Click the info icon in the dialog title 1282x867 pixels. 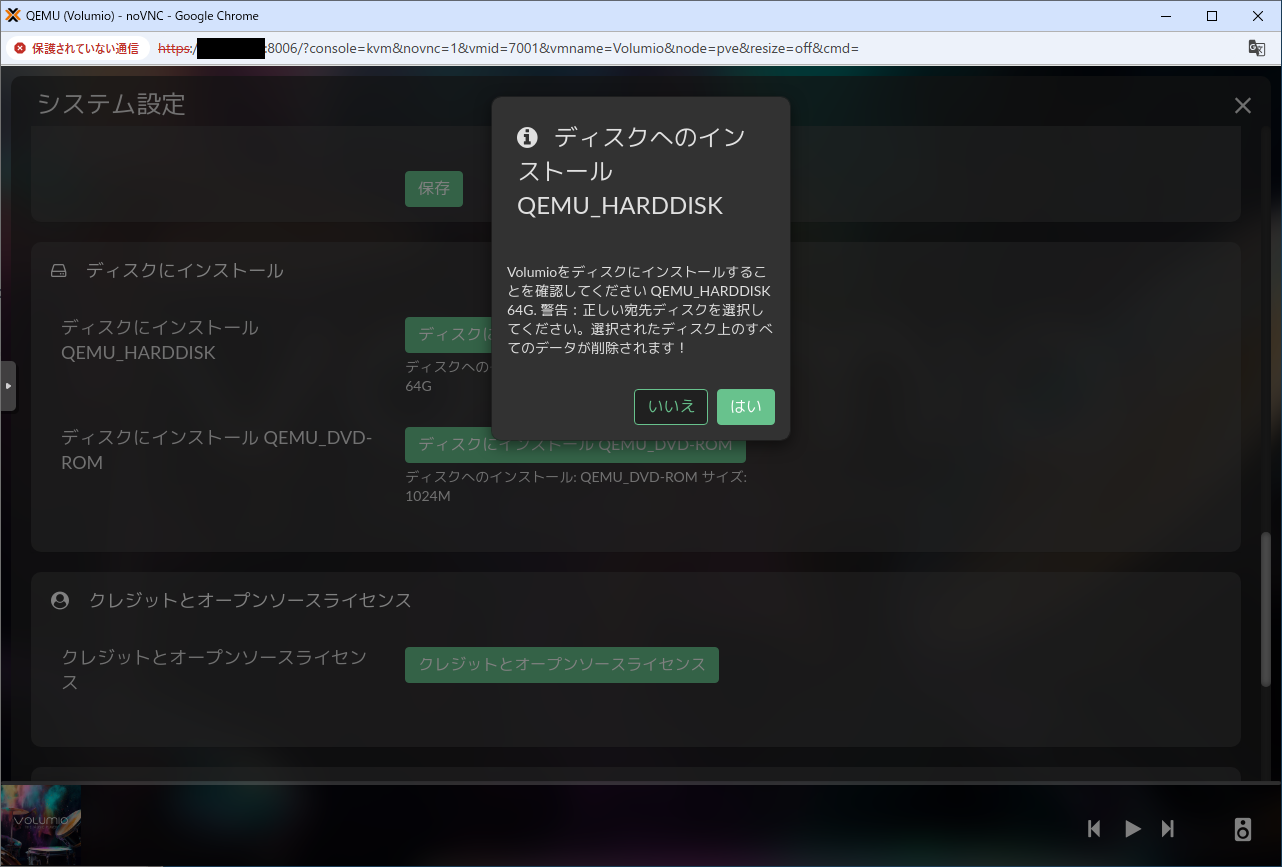pos(527,138)
